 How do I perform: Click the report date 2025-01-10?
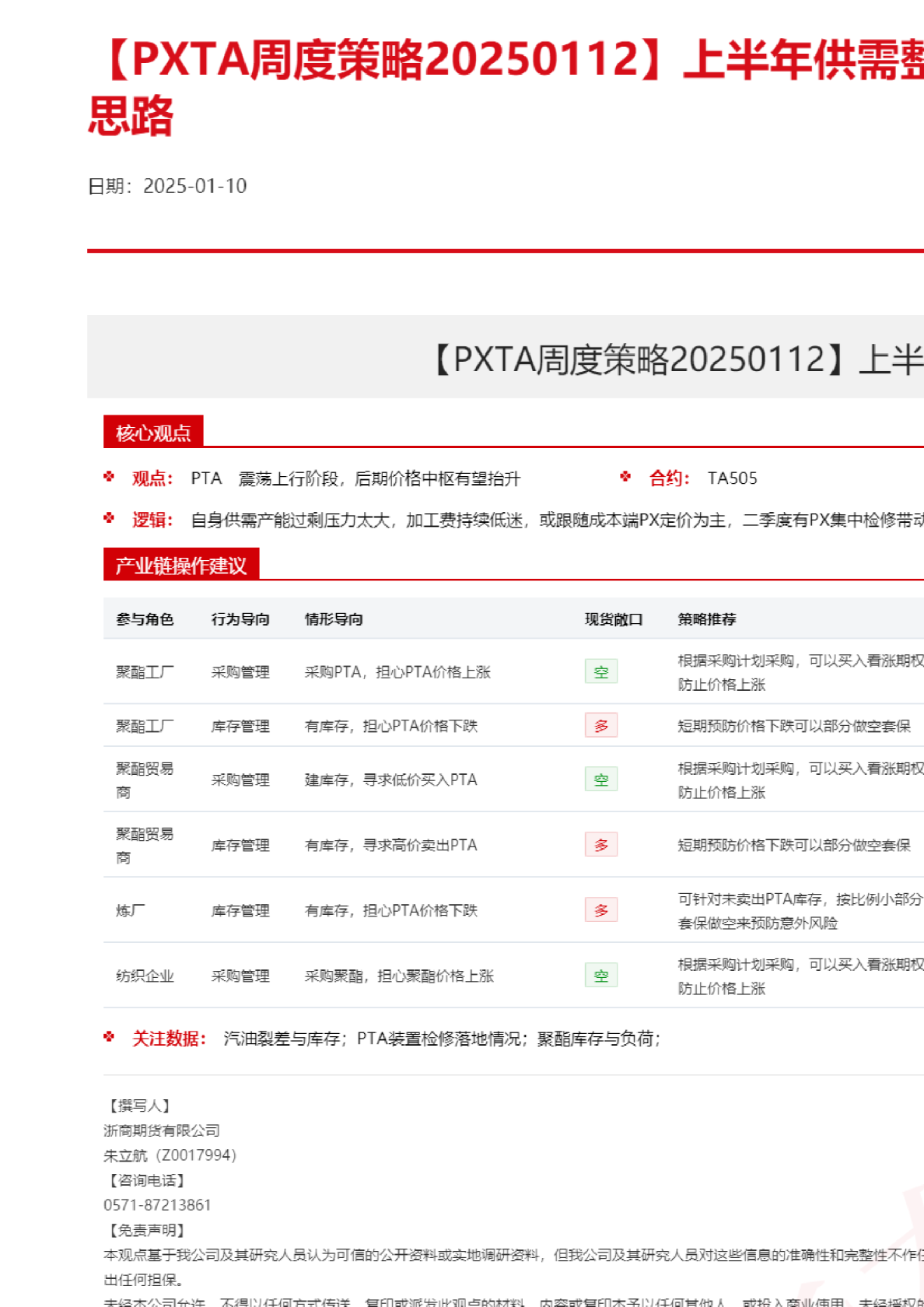click(194, 186)
